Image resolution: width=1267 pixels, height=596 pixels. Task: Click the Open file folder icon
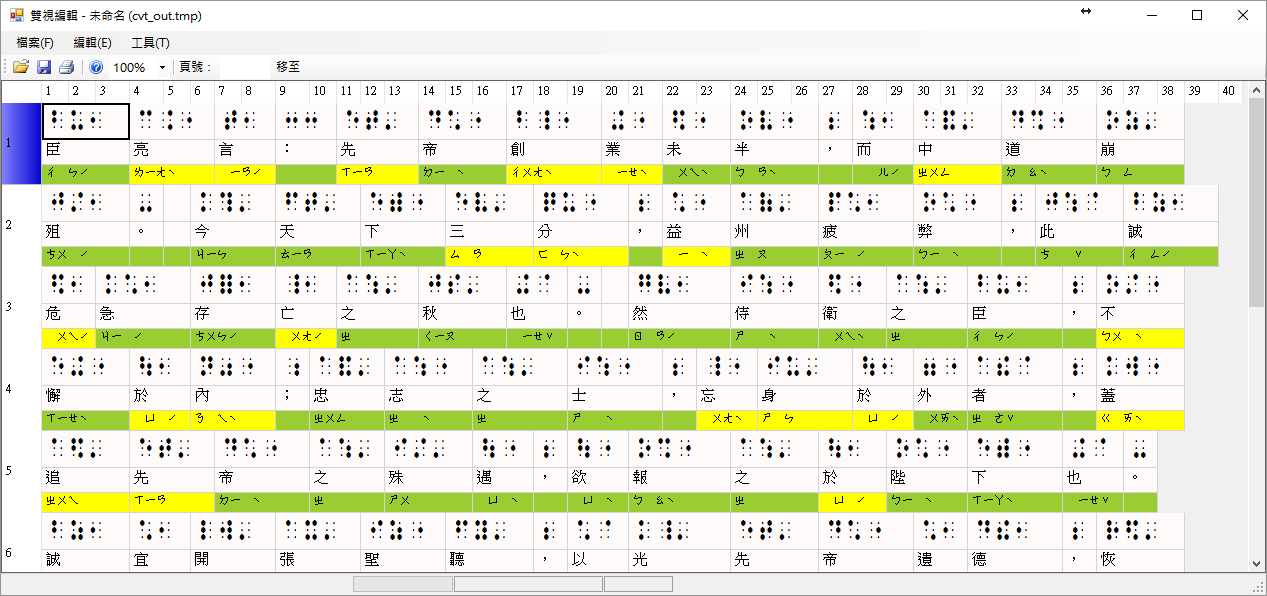pos(20,67)
